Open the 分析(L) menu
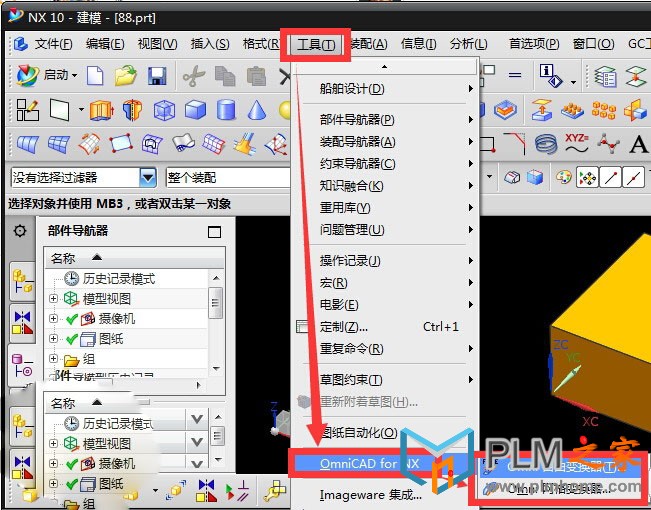The width and height of the screenshot is (651, 510). coord(469,44)
